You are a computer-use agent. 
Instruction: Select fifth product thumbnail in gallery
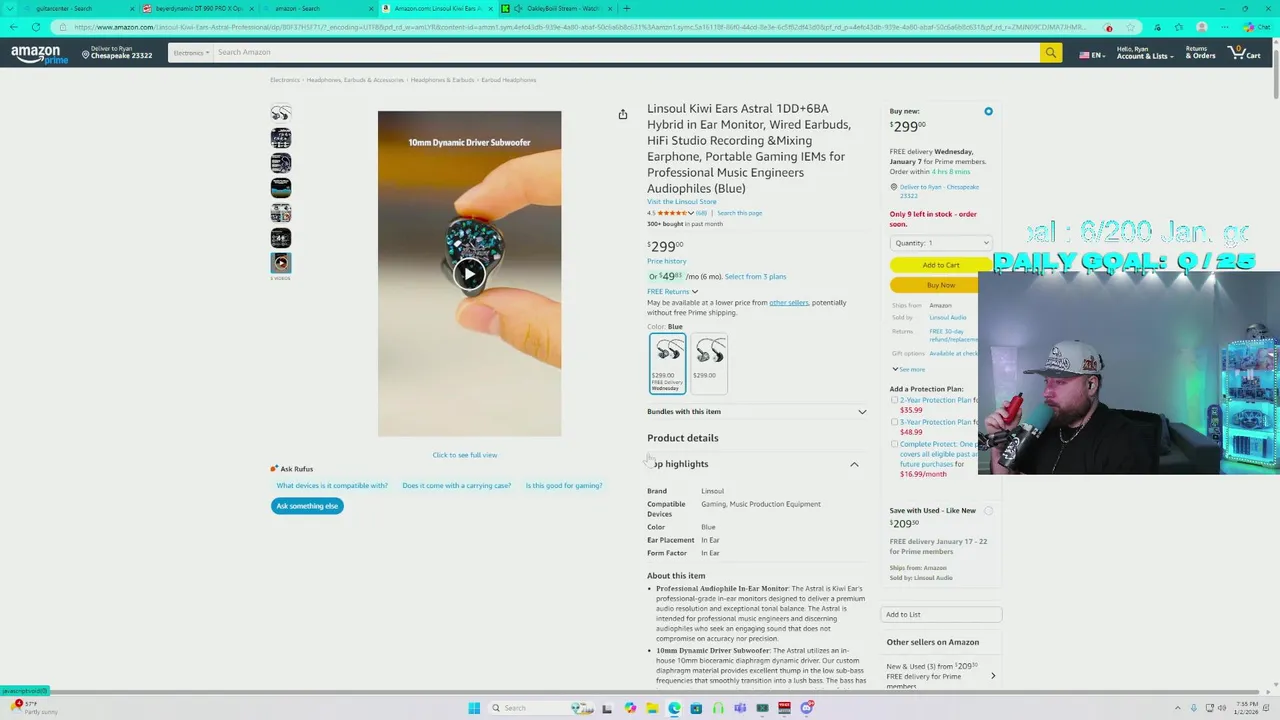click(x=281, y=213)
